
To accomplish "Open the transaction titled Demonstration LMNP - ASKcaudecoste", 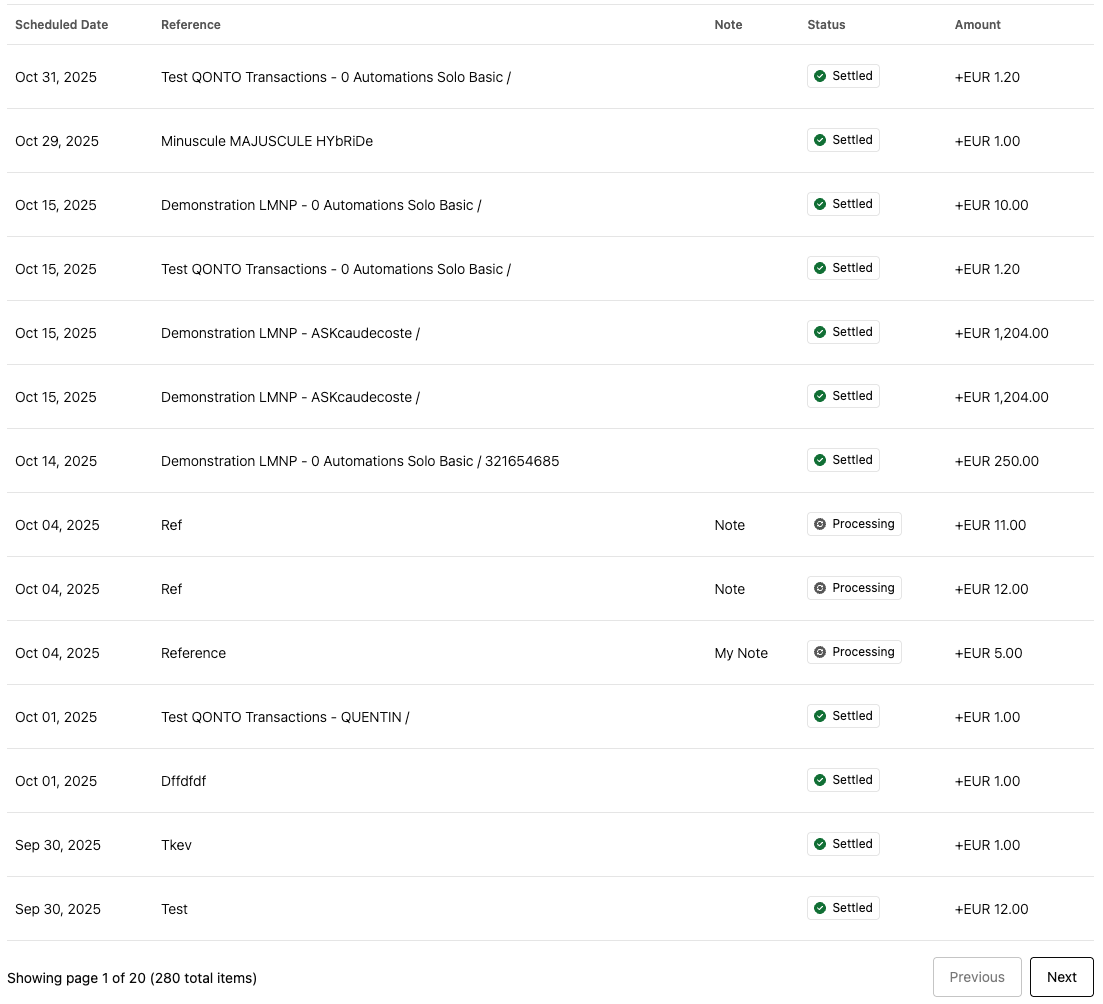I will click(289, 333).
